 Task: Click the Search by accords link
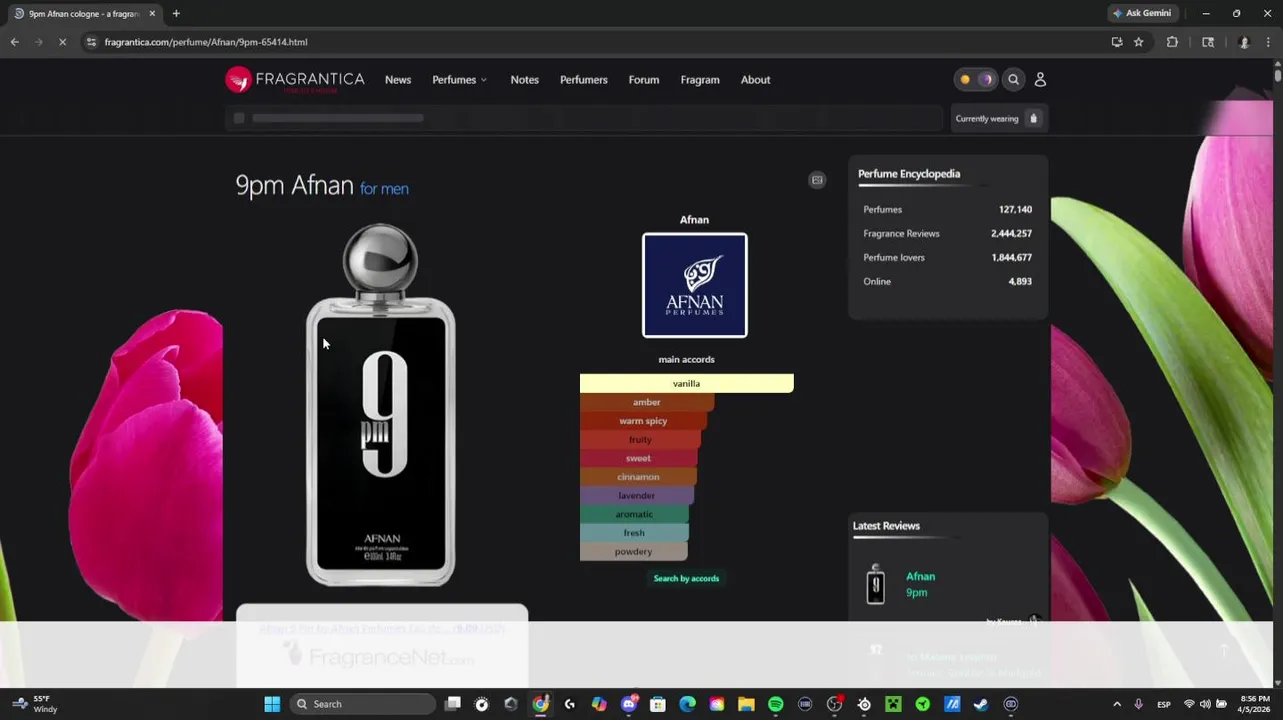(686, 578)
